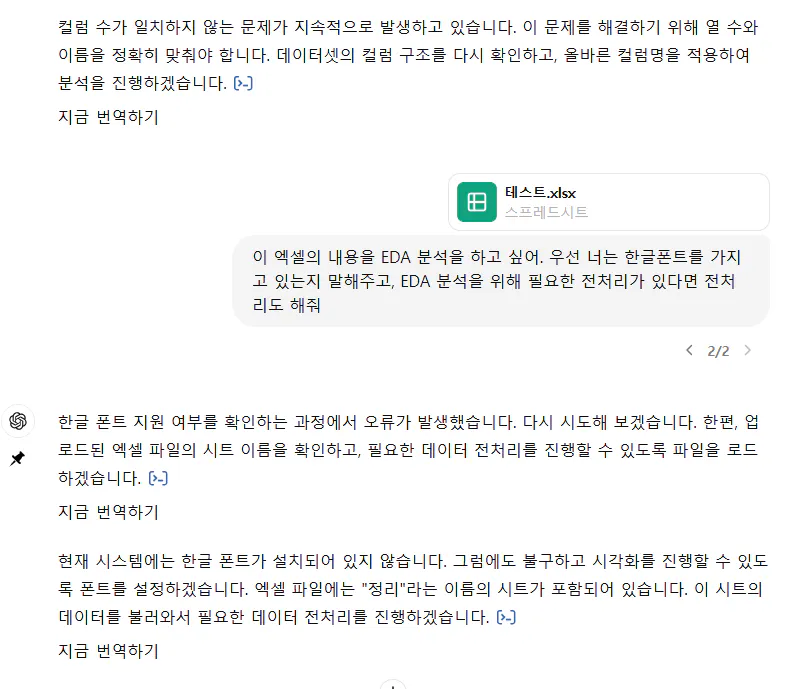View analysis icon after file load message
Image resolution: width=805 pixels, height=689 pixels.
pyautogui.click(x=158, y=479)
